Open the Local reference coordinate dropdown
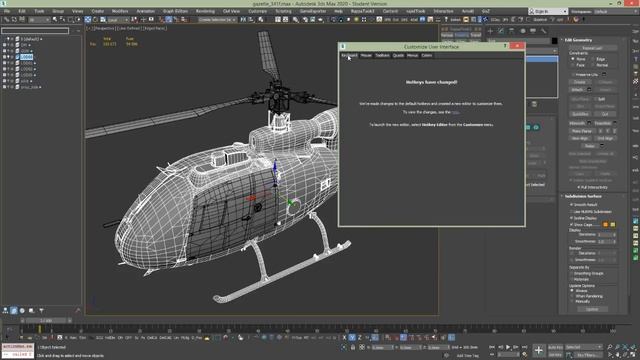The height and width of the screenshot is (360, 640). (118, 20)
